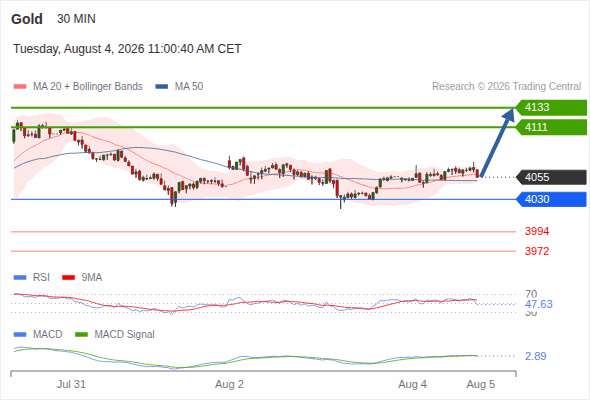Viewport: 590px width, 400px height.
Task: Click the RSI value 47.63
Action: point(539,304)
